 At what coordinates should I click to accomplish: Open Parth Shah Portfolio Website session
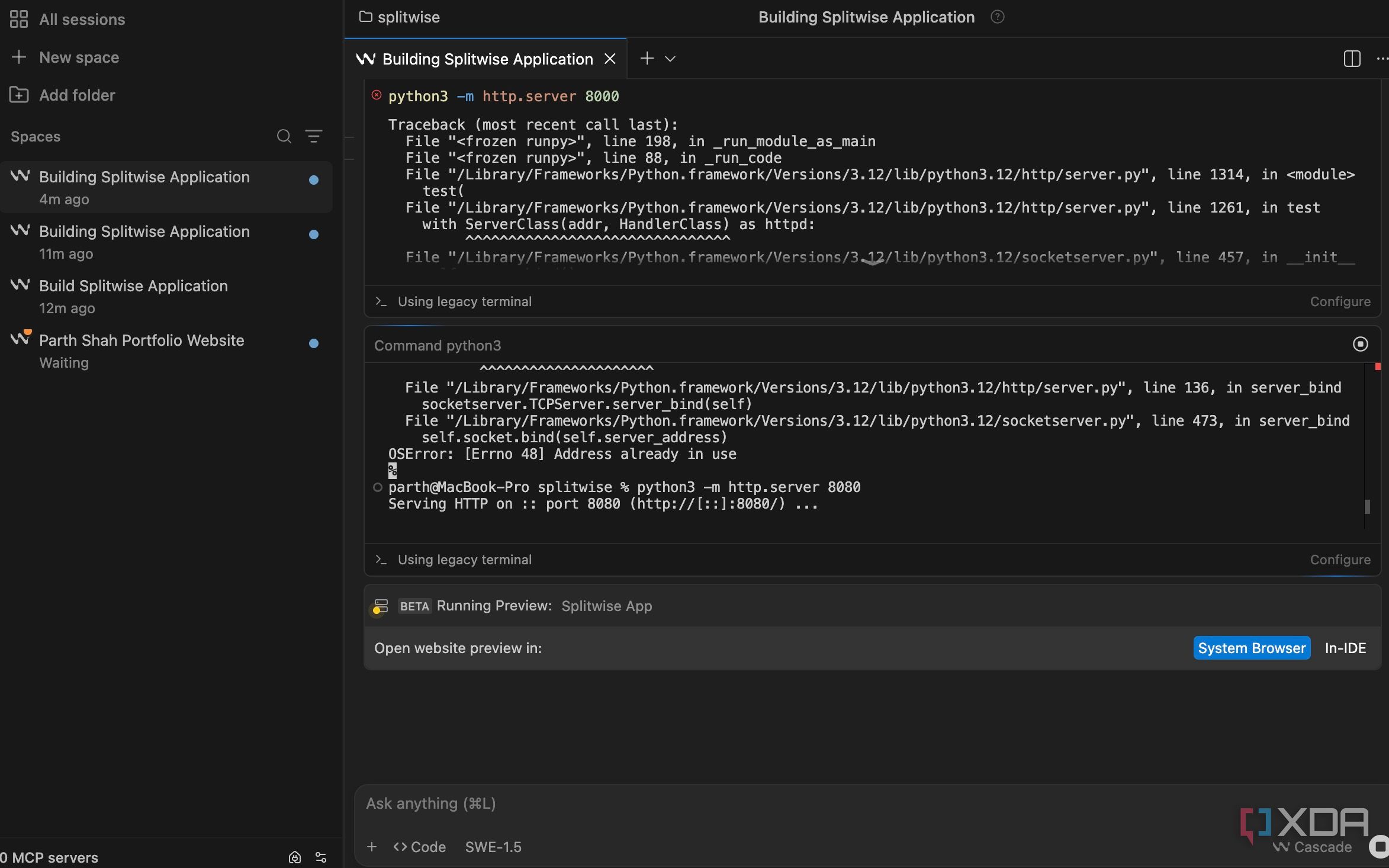pos(166,351)
